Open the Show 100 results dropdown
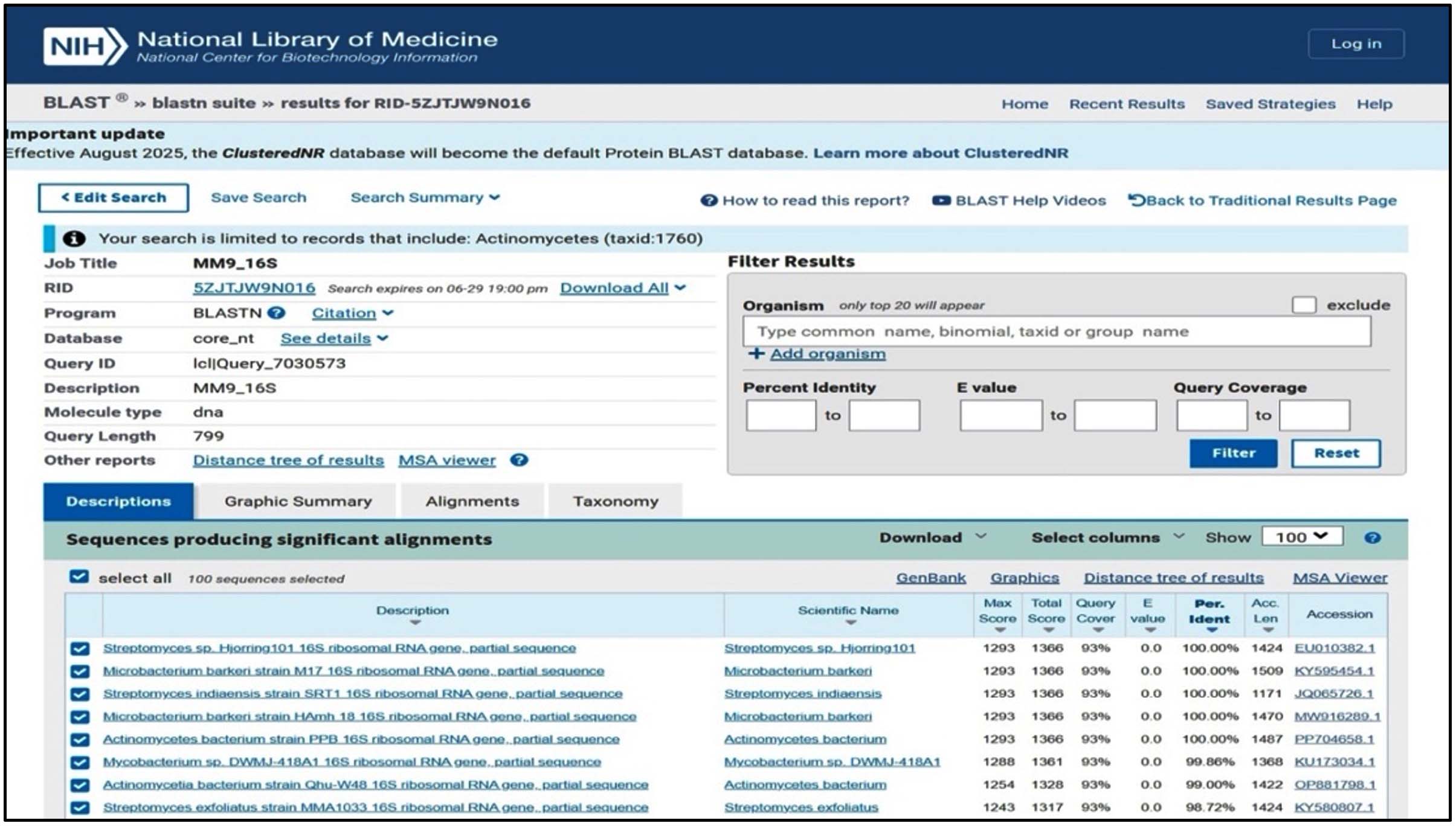1456x829 pixels. click(1302, 537)
